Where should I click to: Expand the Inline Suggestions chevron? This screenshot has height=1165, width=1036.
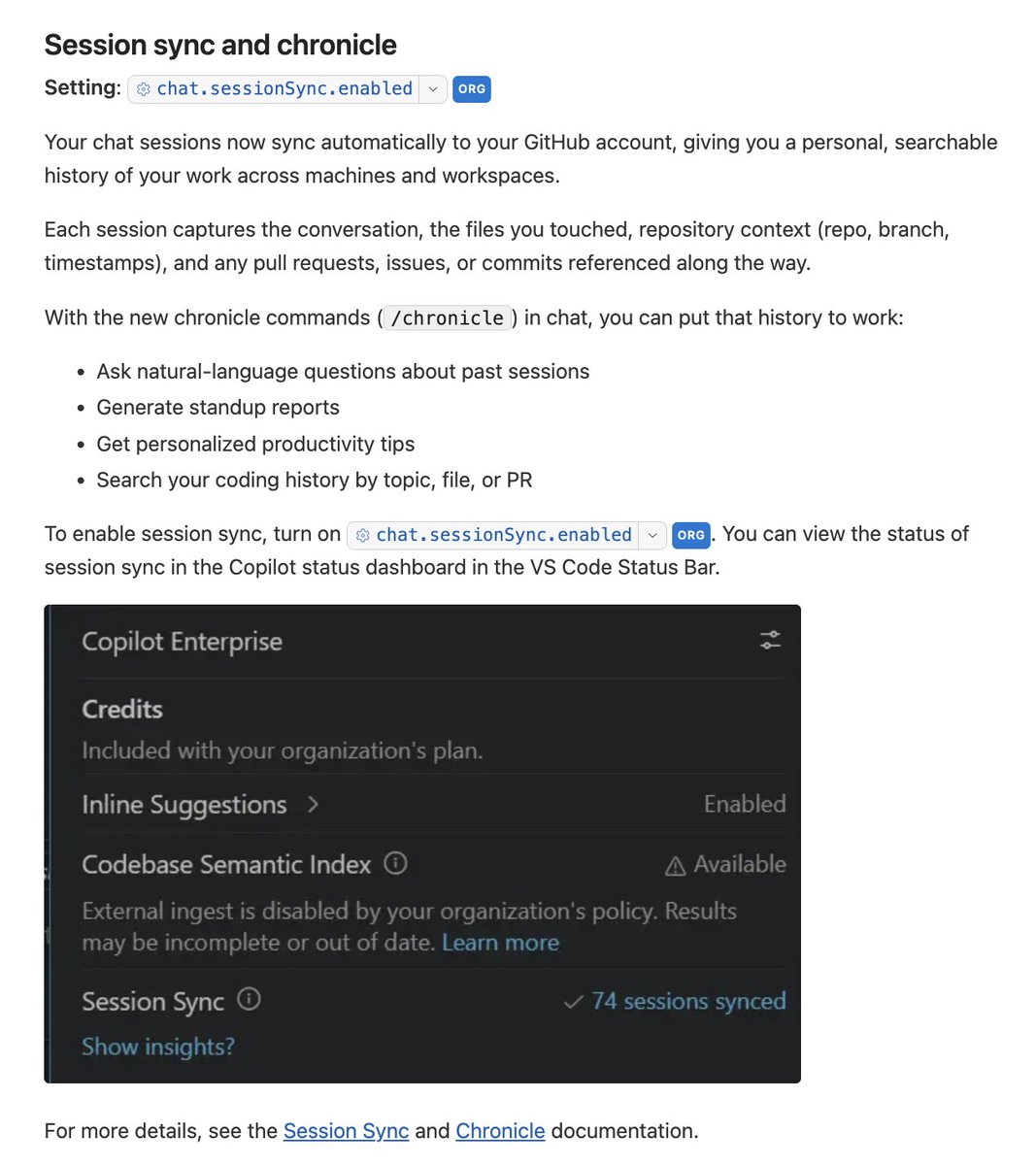[313, 804]
